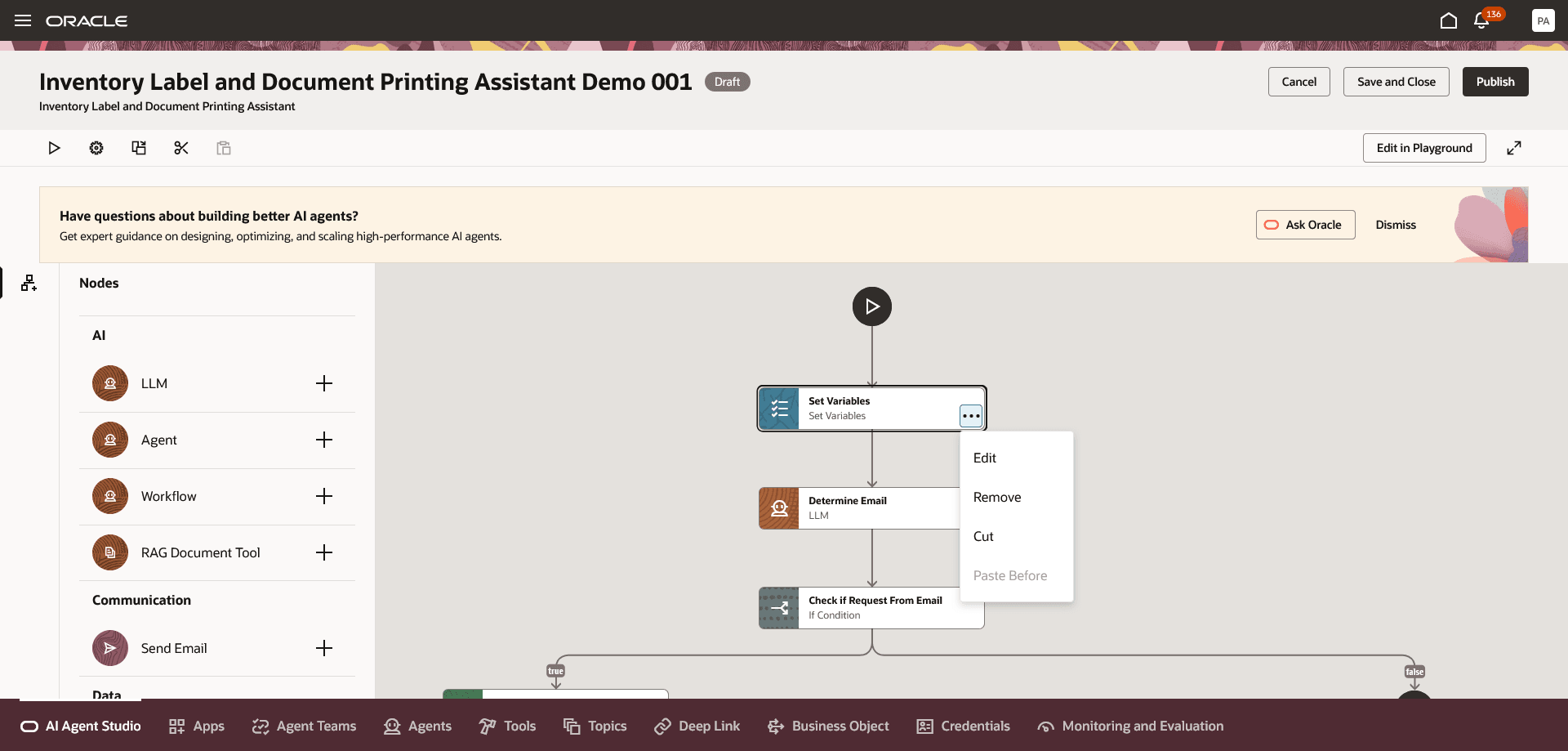Open the Credentials tab
1568x751 pixels.
tap(963, 726)
